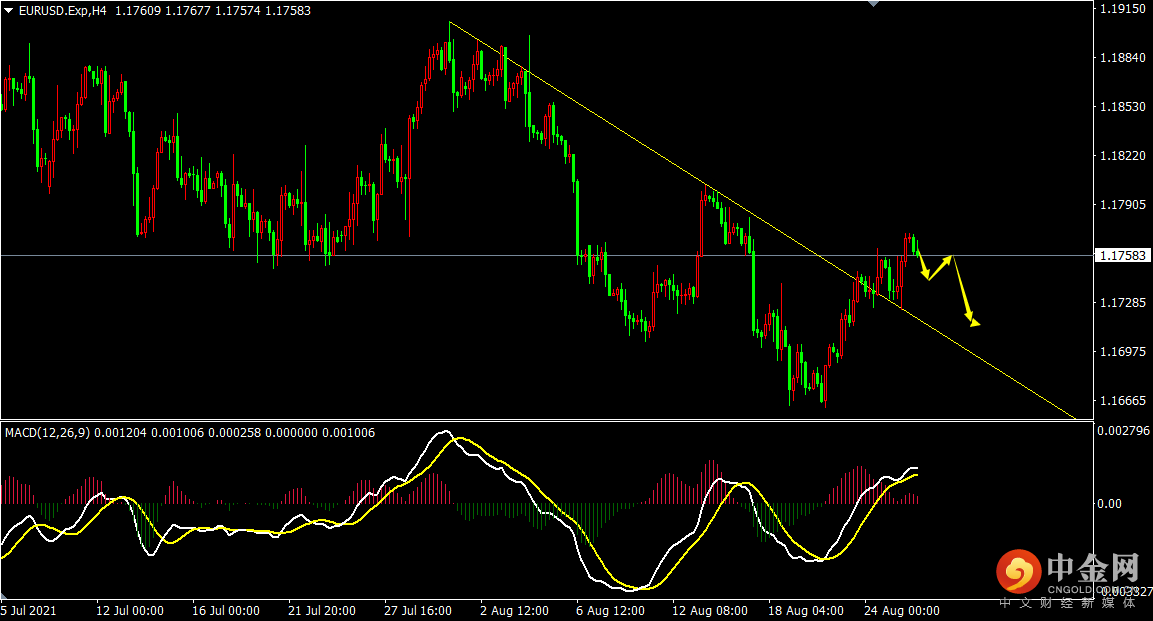This screenshot has width=1153, height=621.
Task: Click the high value 1.17677 in the title row
Action: click(x=188, y=11)
